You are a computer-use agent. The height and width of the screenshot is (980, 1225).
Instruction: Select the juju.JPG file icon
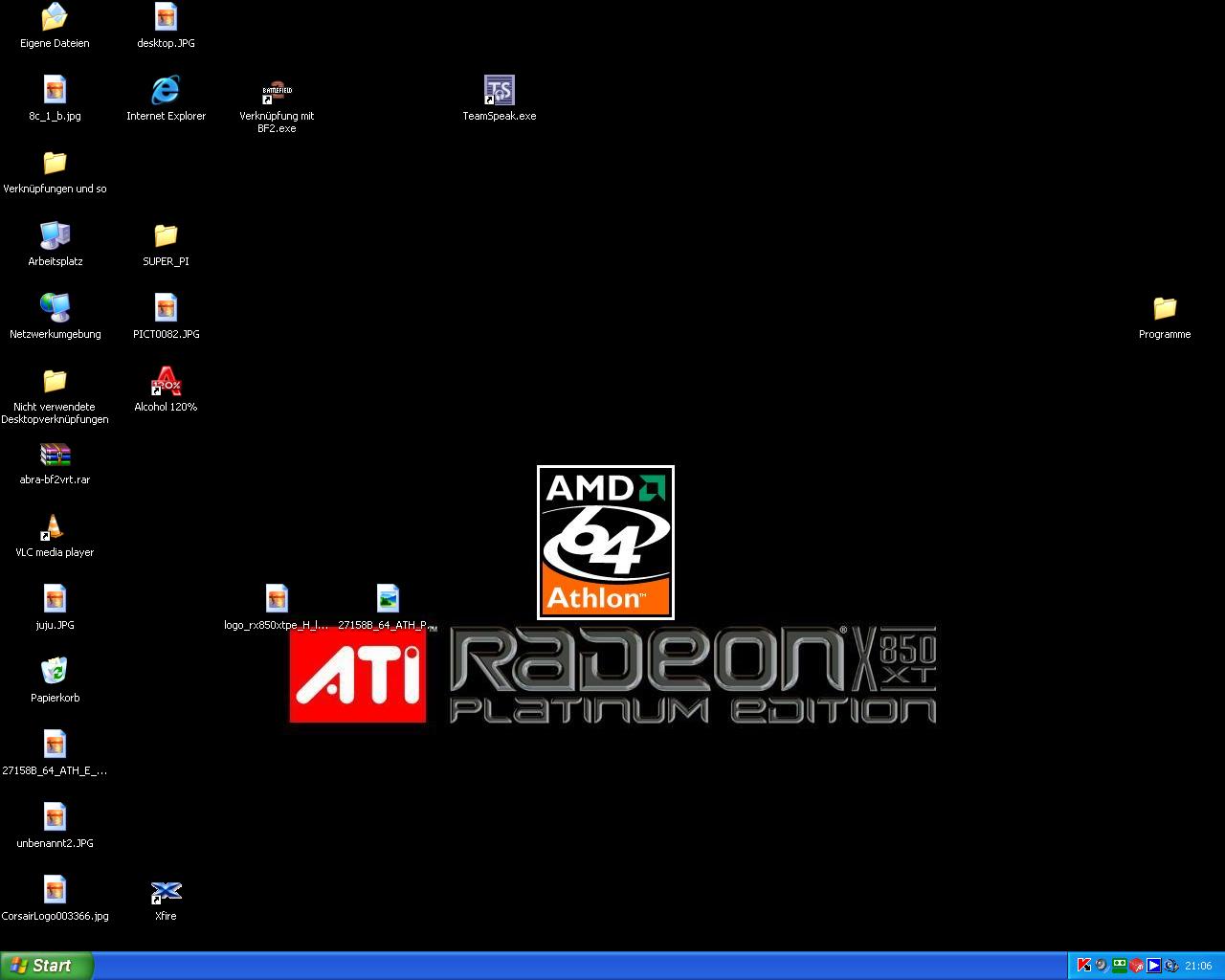tap(55, 599)
